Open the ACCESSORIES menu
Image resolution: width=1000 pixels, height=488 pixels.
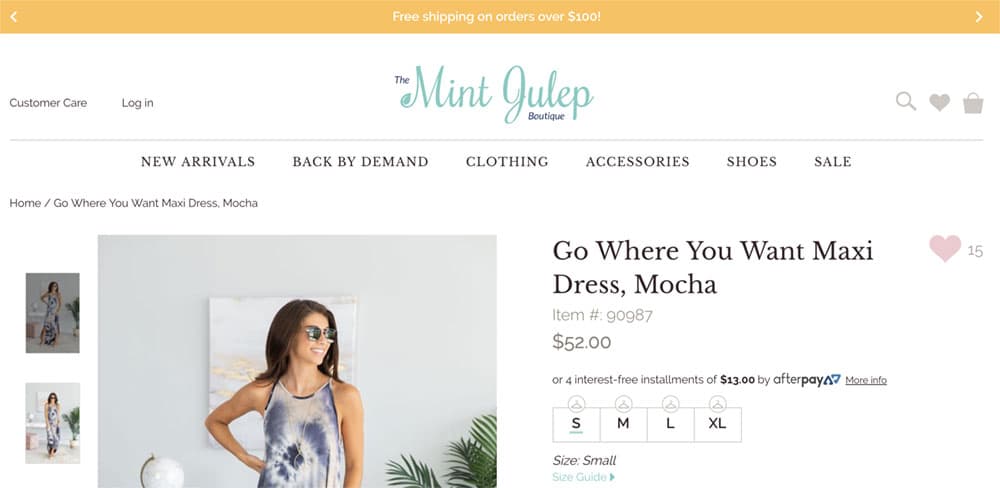(638, 161)
